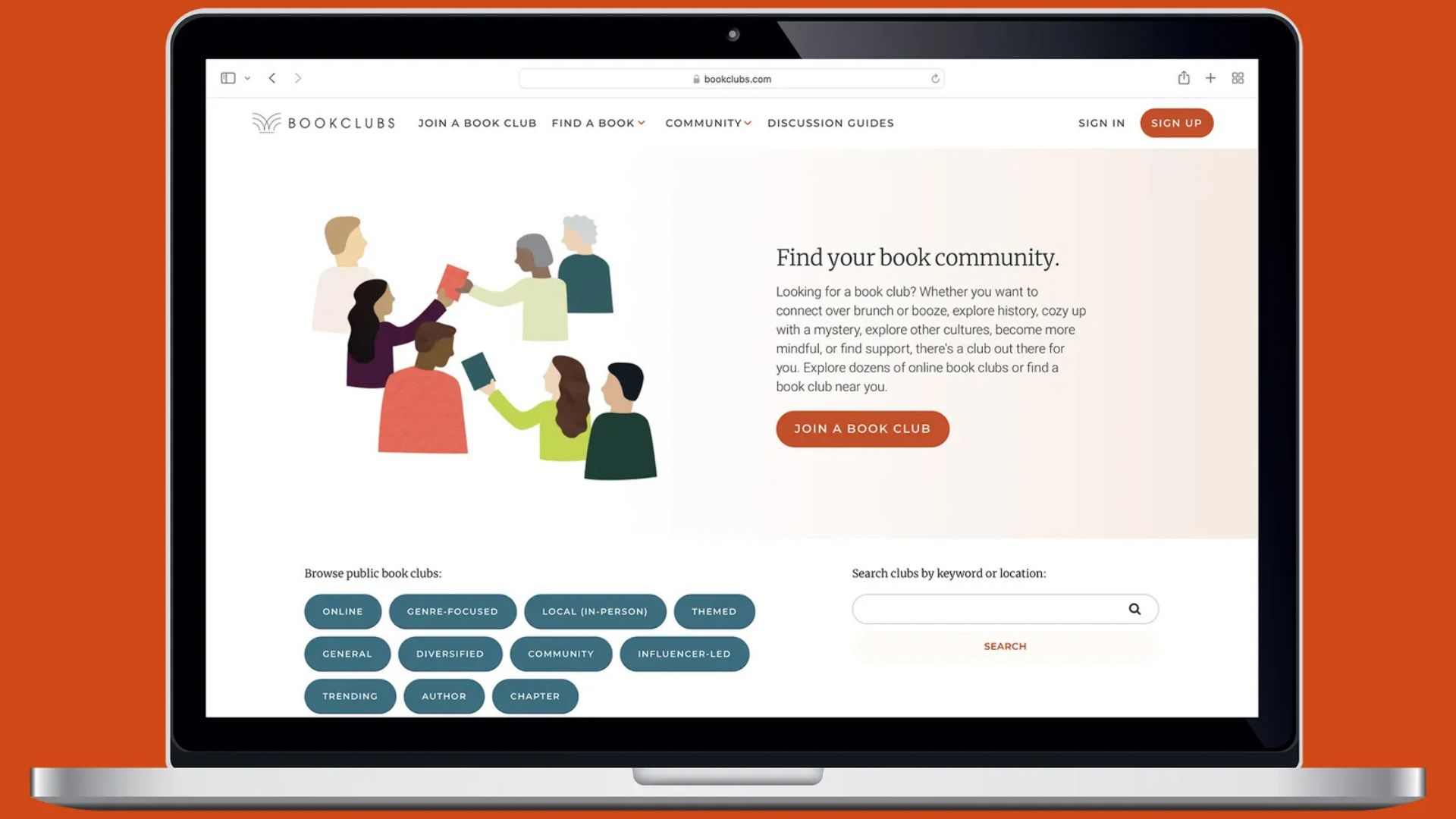Click the JOIN A BOOK CLUB button
This screenshot has height=819, width=1456.
(862, 428)
